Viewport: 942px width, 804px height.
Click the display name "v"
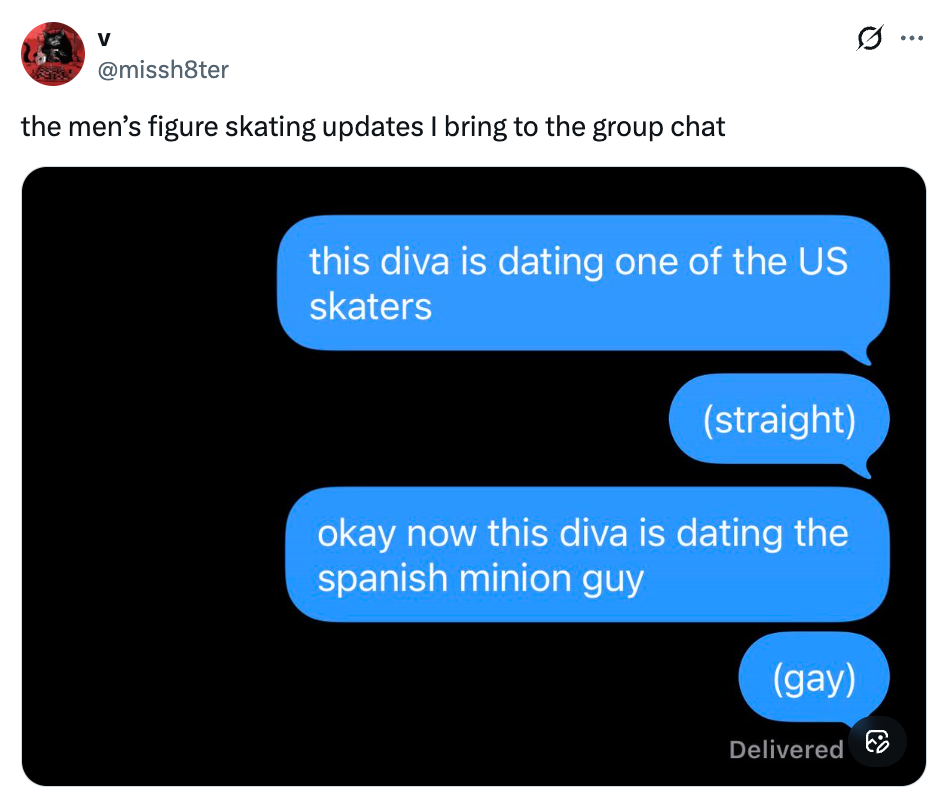point(106,38)
